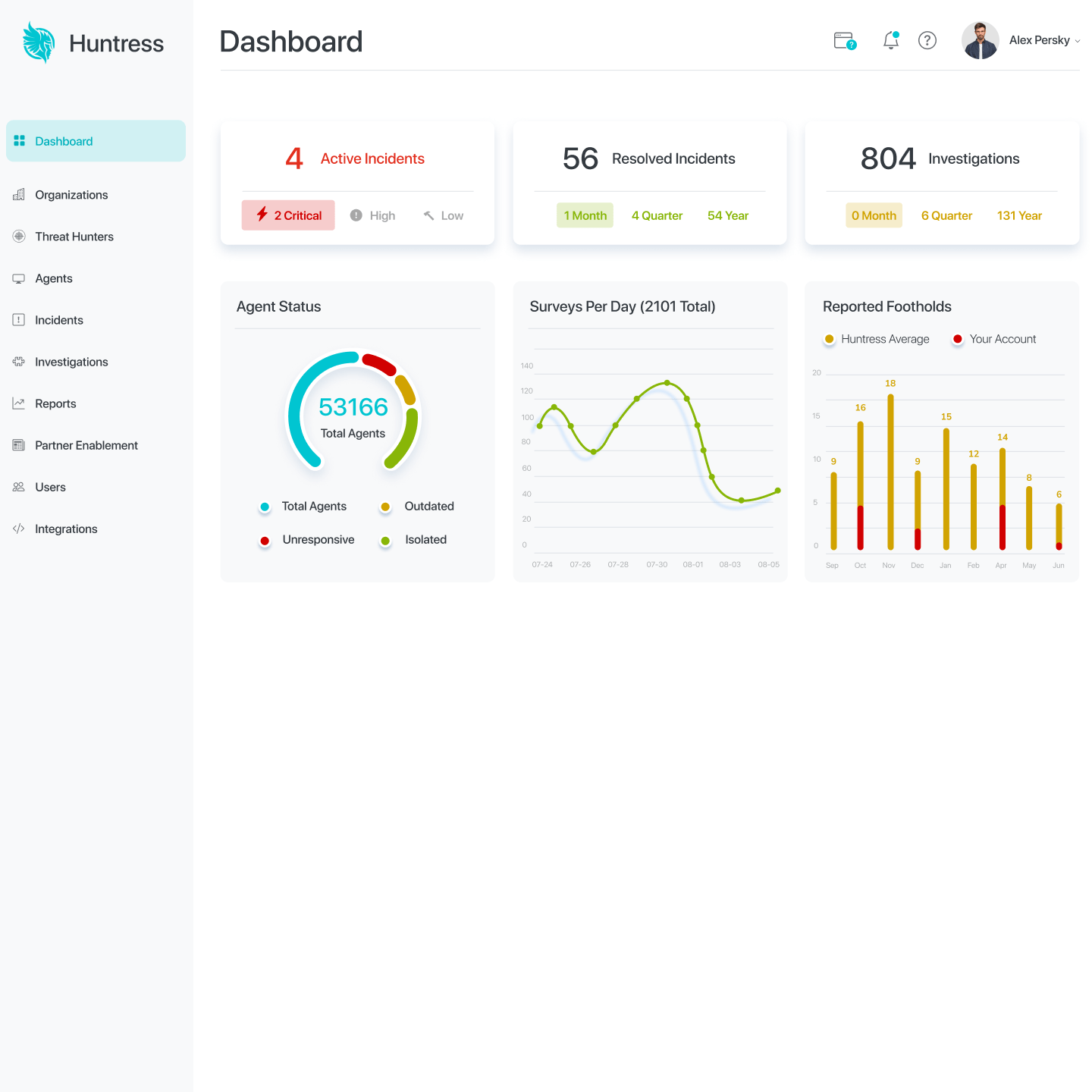
Task: Select 131 Year investigations filter
Action: (1019, 215)
